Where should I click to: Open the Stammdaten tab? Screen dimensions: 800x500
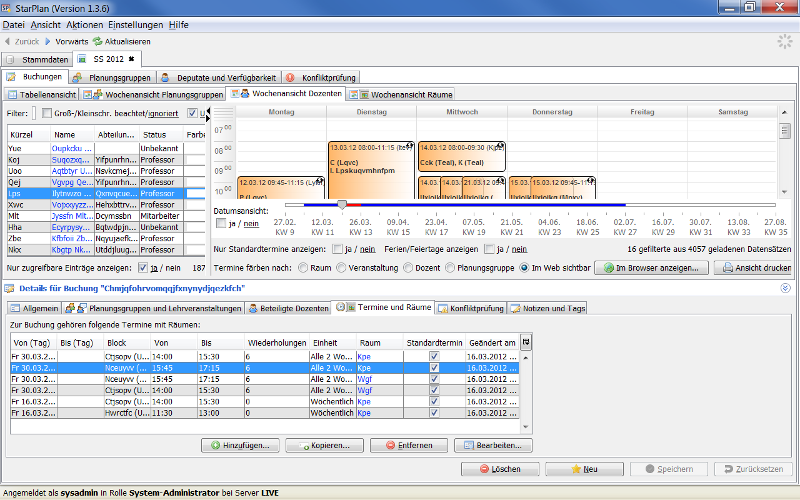pyautogui.click(x=38, y=60)
